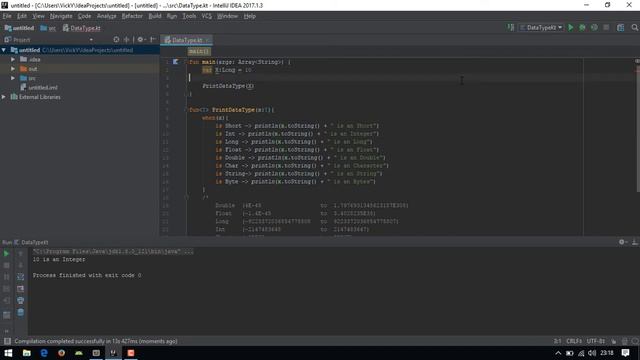Click run gutter icon beside fun main
The image size is (640, 360).
(176, 62)
